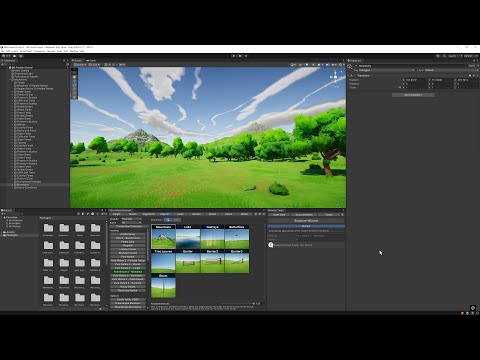Open the Audio tab in MicroVerse Browser
Image resolution: width=480 pixels, height=360 pixels.
(180, 214)
